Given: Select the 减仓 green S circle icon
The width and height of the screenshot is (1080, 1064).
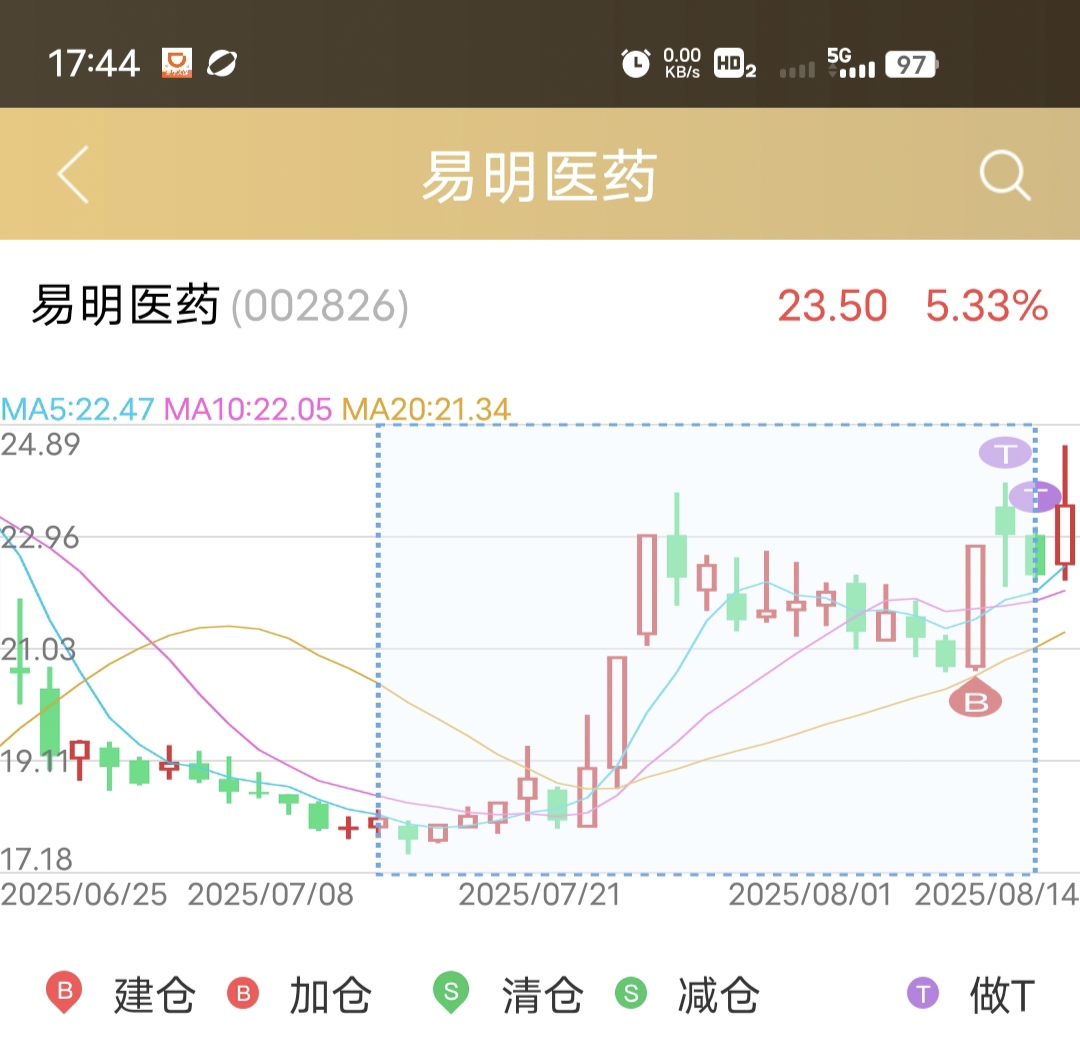Looking at the screenshot, I should pos(631,993).
